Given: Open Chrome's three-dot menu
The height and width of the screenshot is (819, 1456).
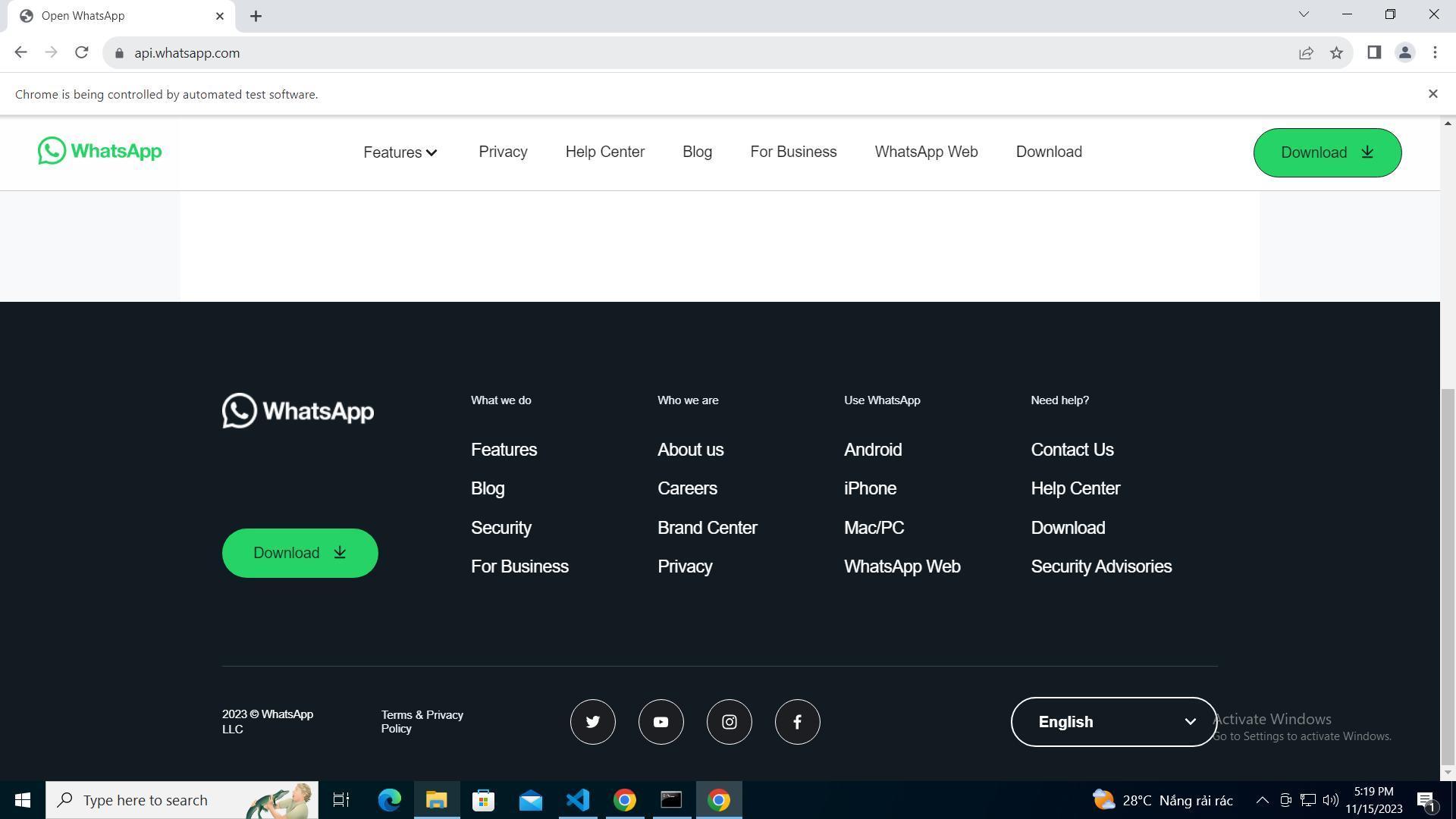Looking at the screenshot, I should (x=1435, y=52).
